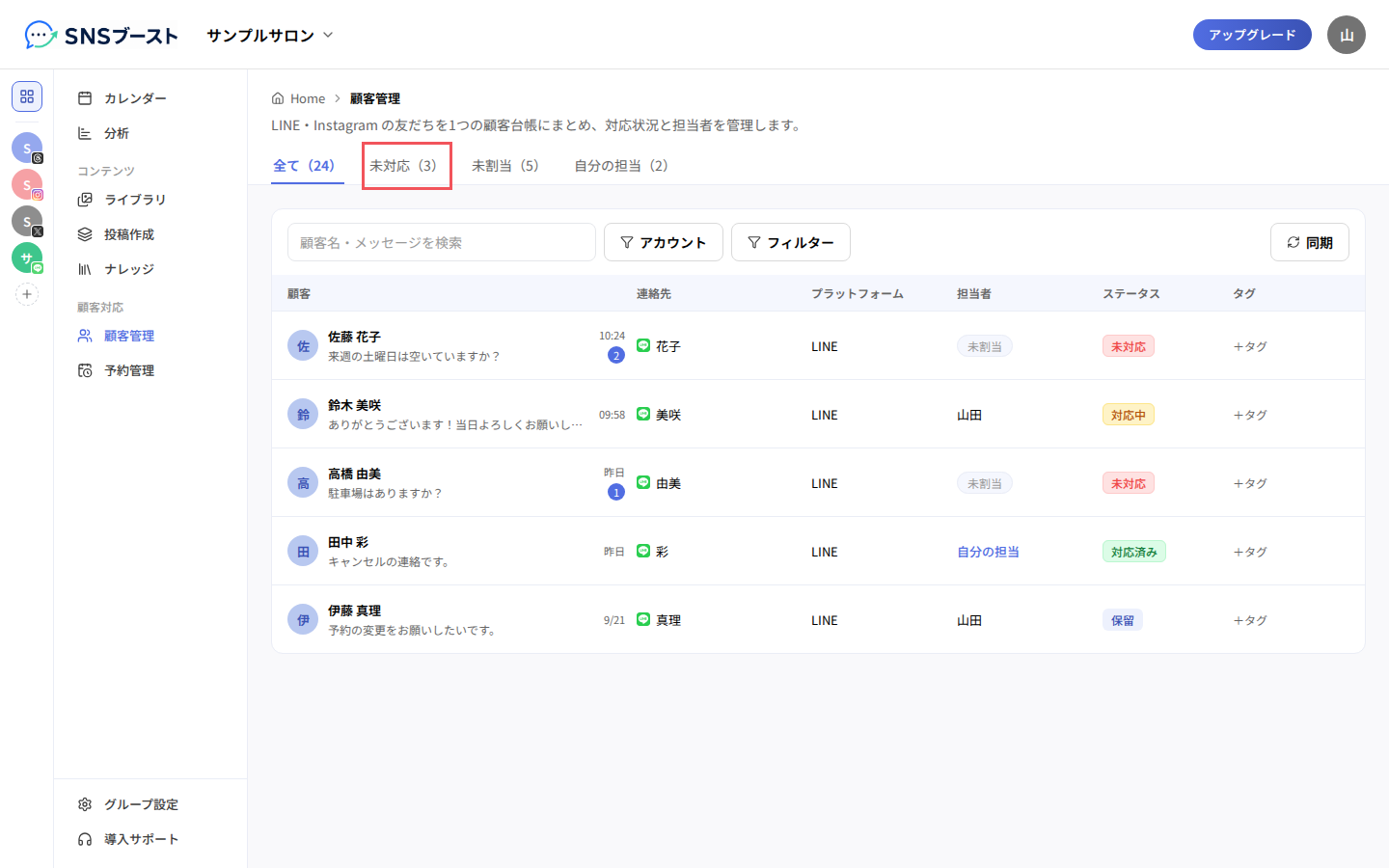The image size is (1389, 868).
Task: Click 自分の担当 link in 田中 彩's row
Action: pyautogui.click(x=988, y=552)
